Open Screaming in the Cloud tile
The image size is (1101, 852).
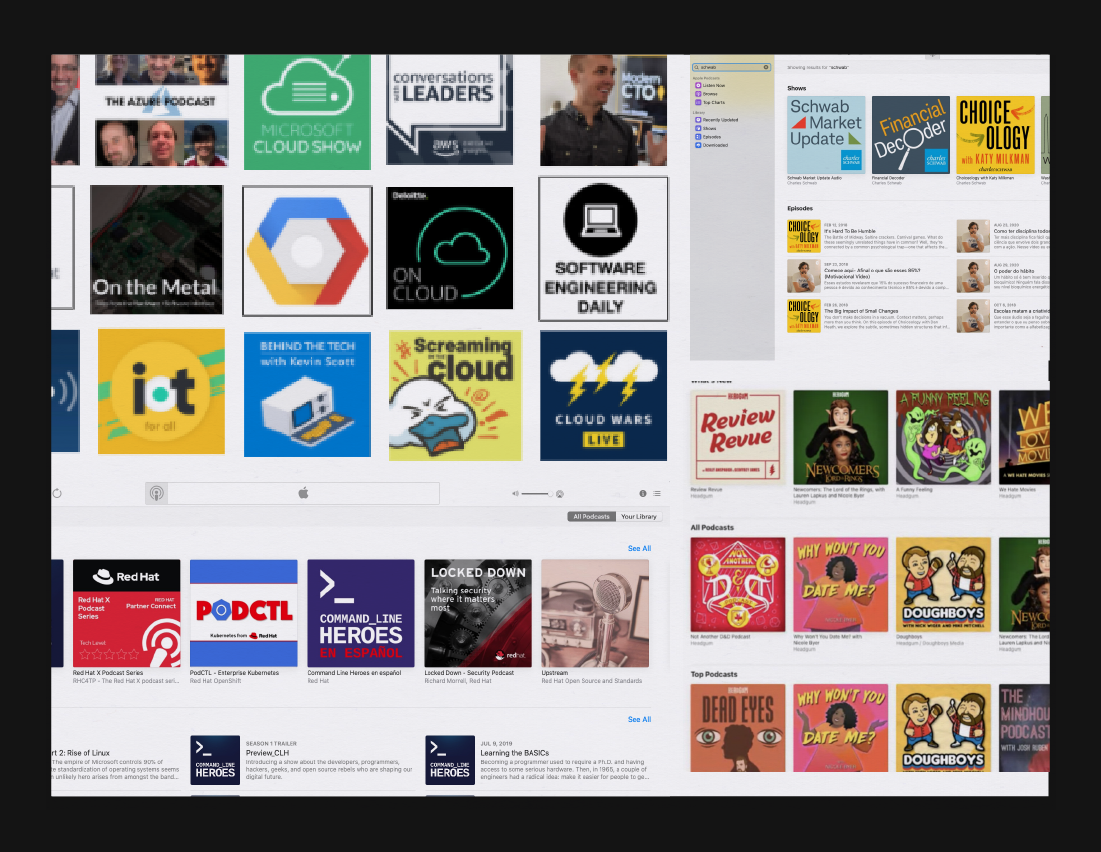455,395
